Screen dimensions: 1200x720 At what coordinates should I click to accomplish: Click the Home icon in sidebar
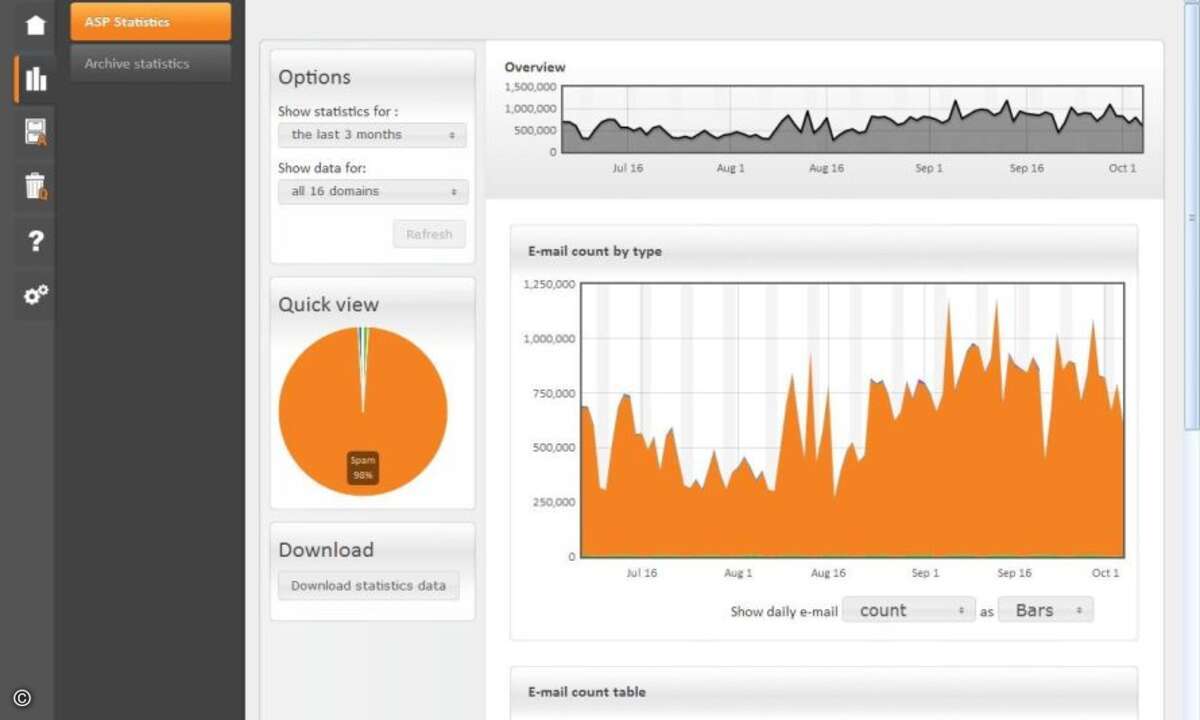(x=36, y=25)
